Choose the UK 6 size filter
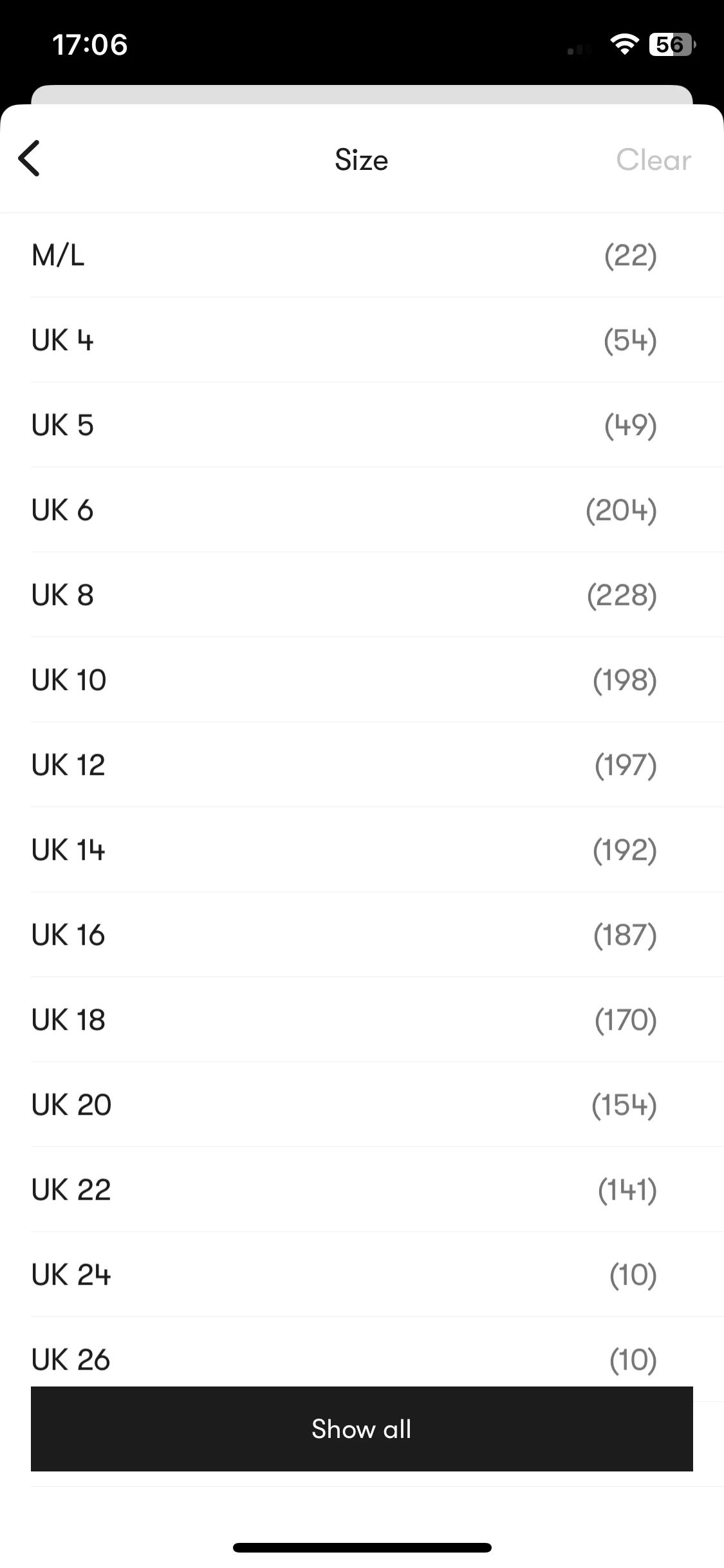This screenshot has height=1568, width=724. click(x=362, y=510)
